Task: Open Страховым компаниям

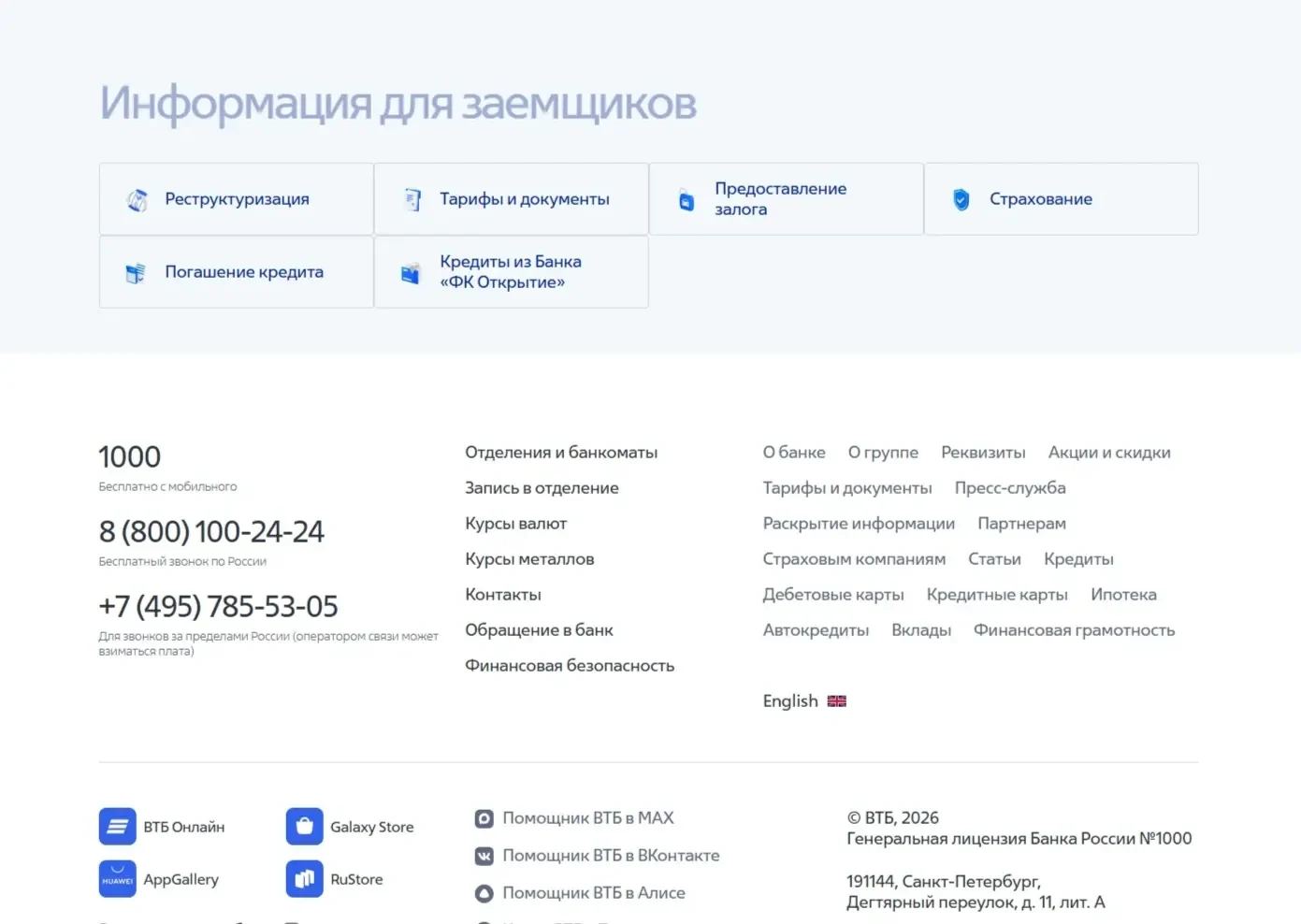Action: click(854, 559)
